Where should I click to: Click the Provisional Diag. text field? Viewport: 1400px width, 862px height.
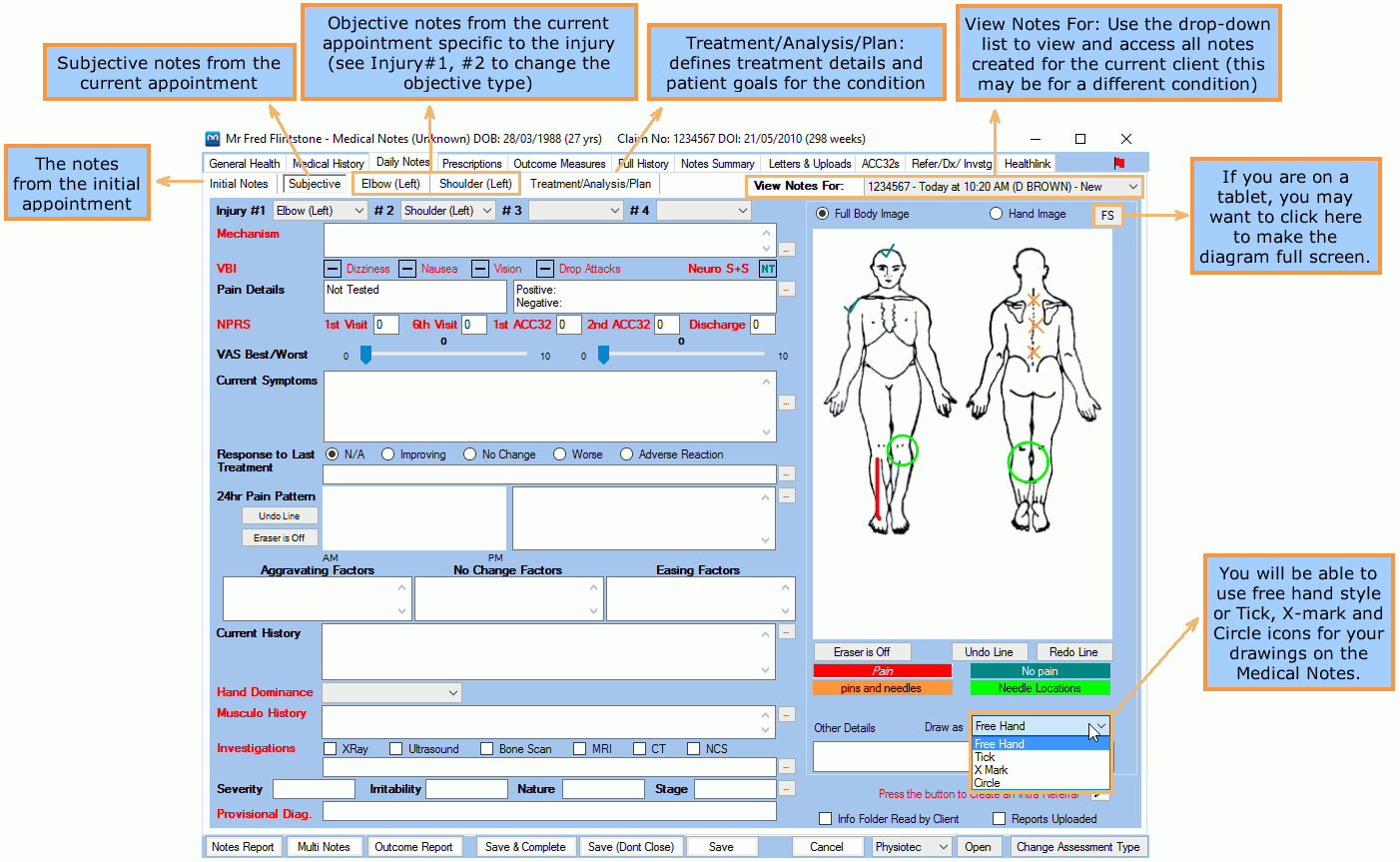[x=548, y=813]
